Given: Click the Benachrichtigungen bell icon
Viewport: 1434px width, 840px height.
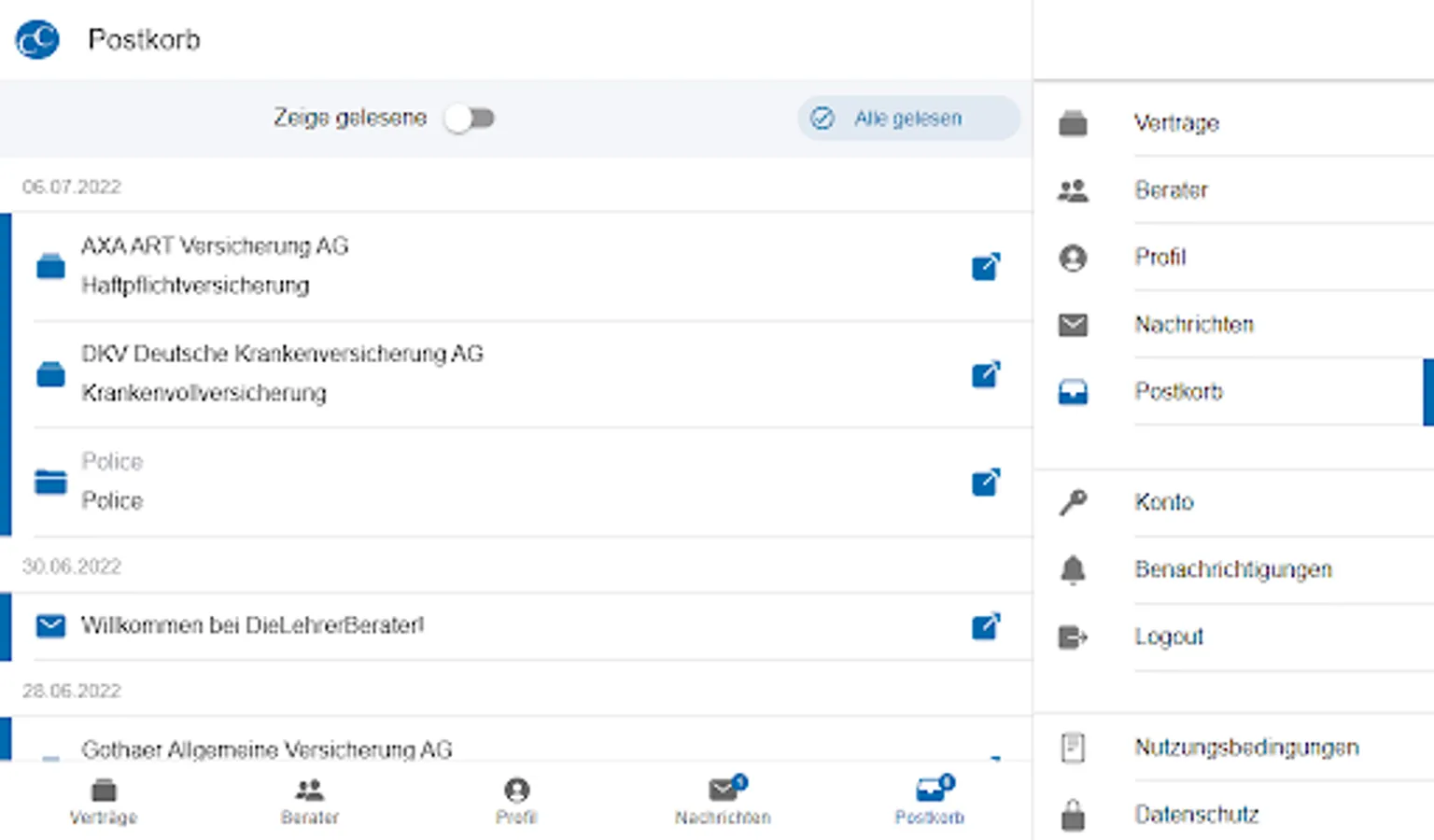Looking at the screenshot, I should tap(1073, 569).
